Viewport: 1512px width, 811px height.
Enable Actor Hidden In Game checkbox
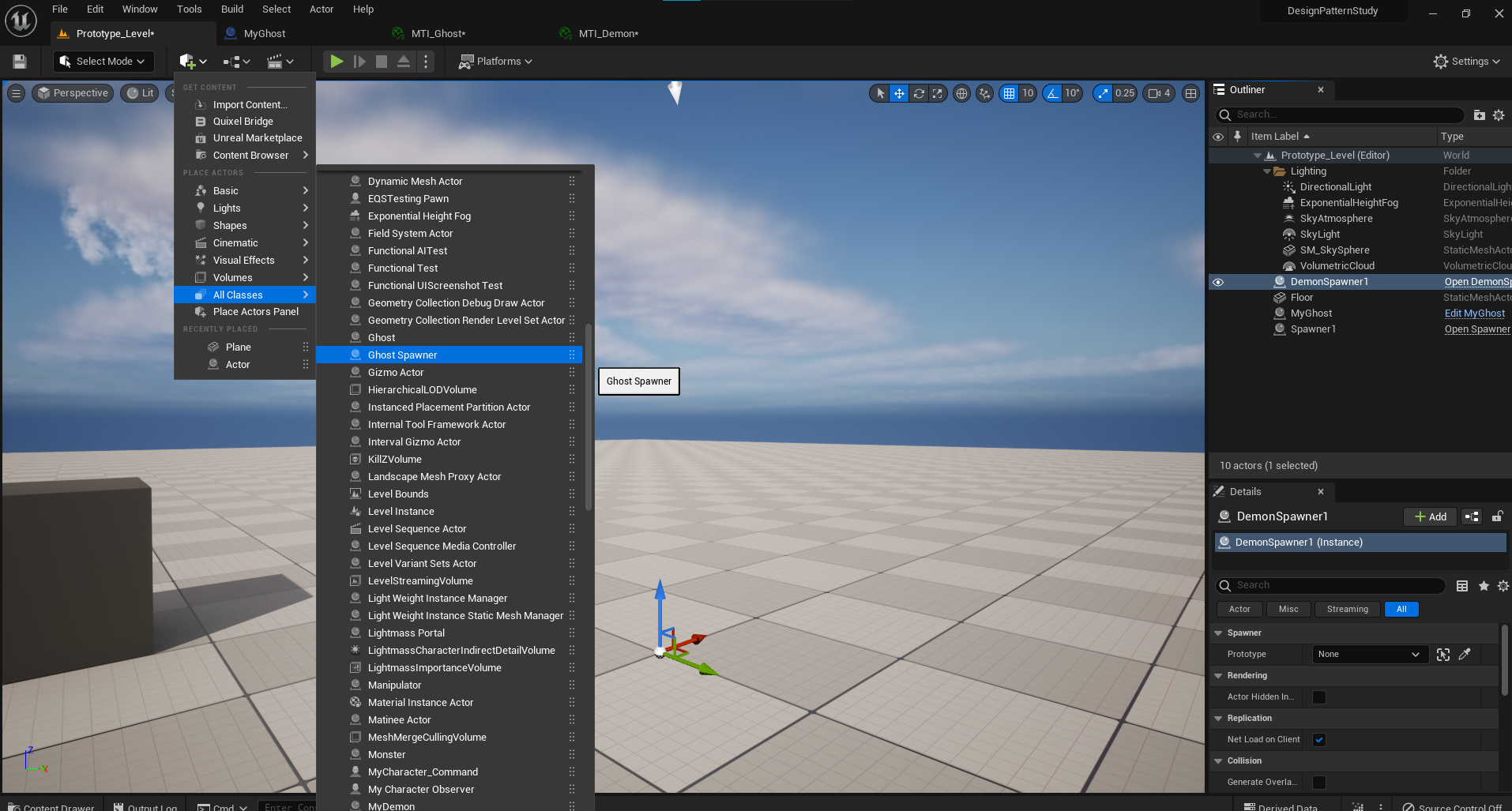1319,697
